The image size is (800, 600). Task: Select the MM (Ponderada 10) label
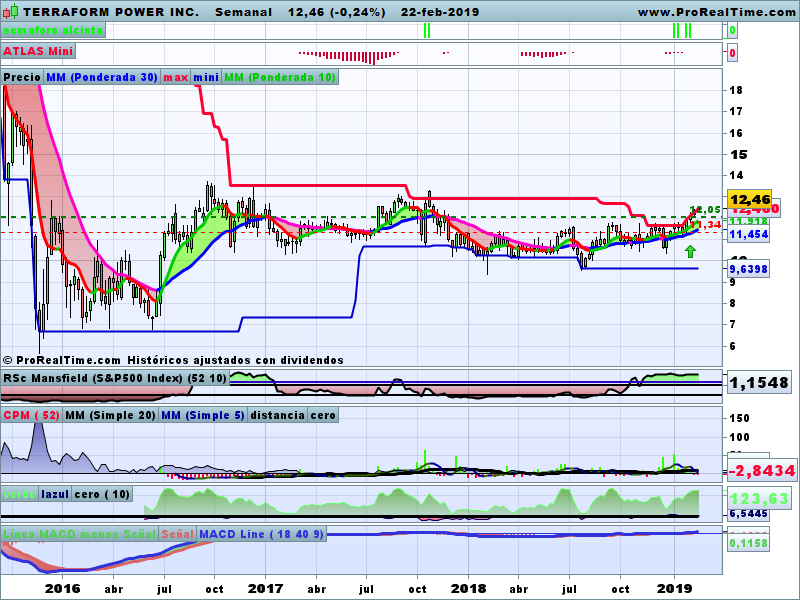coord(280,77)
